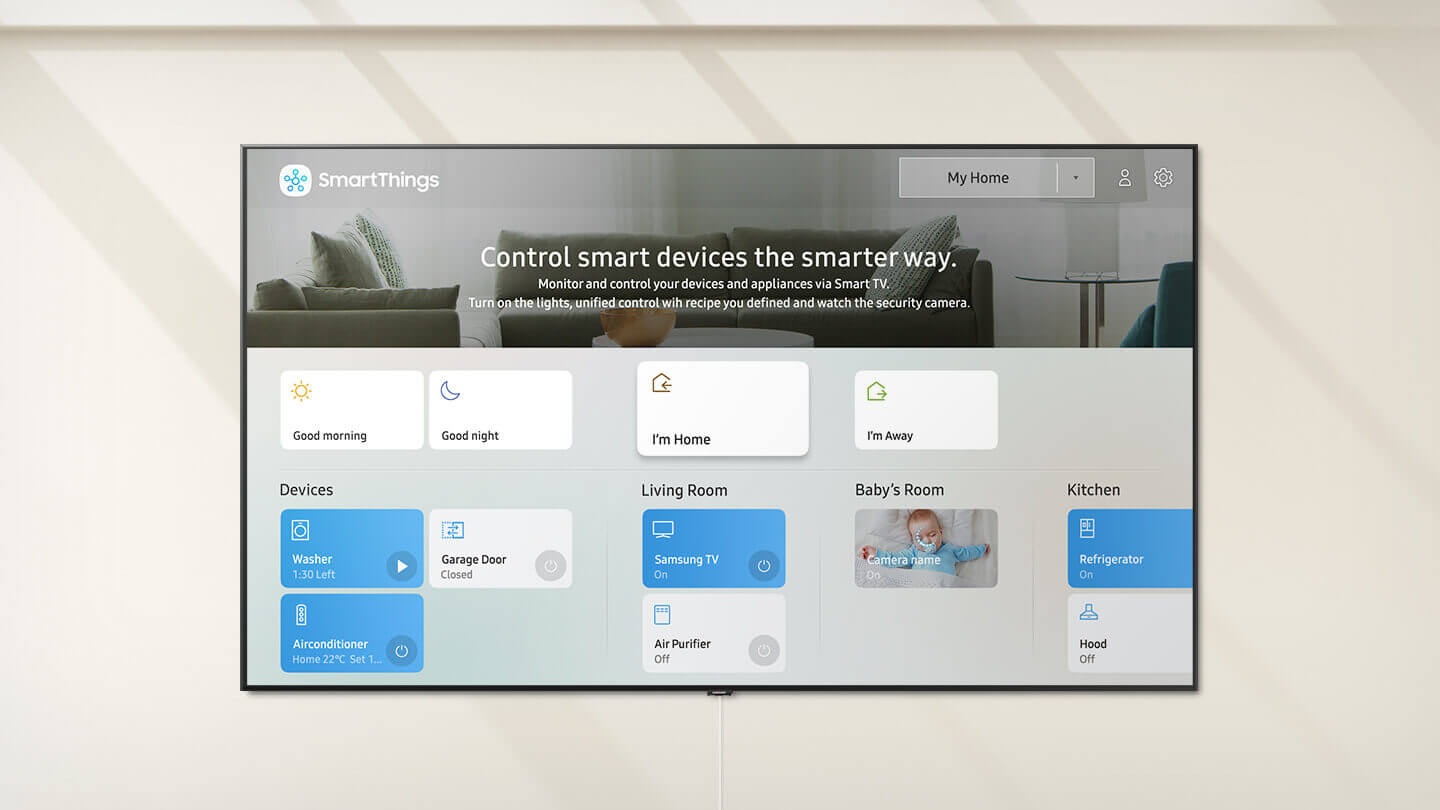The image size is (1440, 810).
Task: Run the I'm Away scene
Action: coord(926,410)
